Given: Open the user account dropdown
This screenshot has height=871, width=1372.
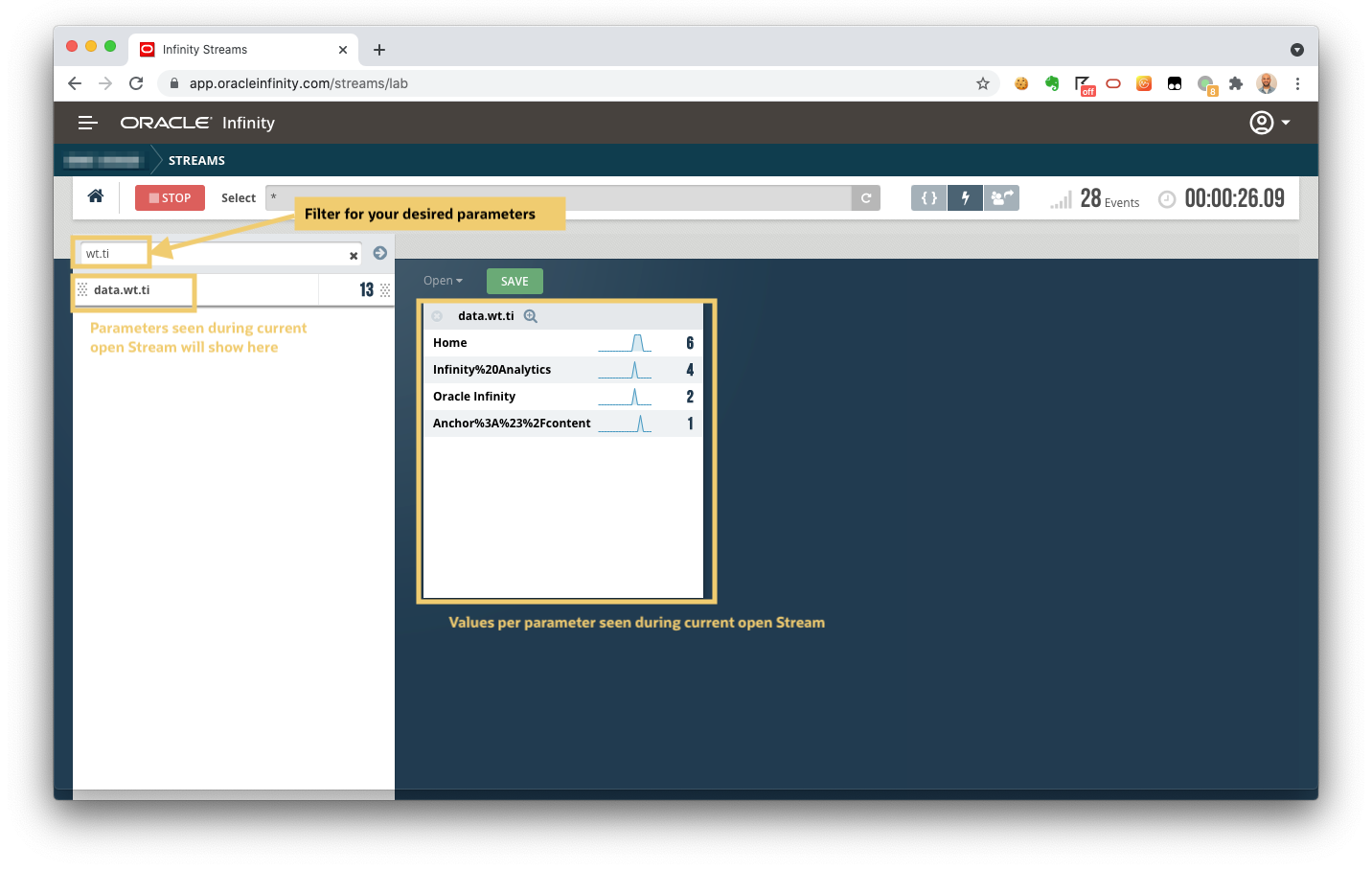Looking at the screenshot, I should pos(1270,123).
